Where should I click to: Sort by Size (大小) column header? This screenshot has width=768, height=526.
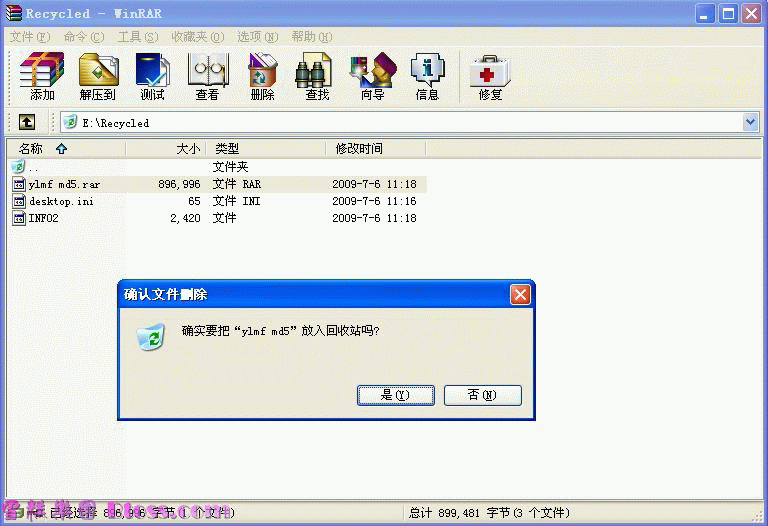(166, 148)
